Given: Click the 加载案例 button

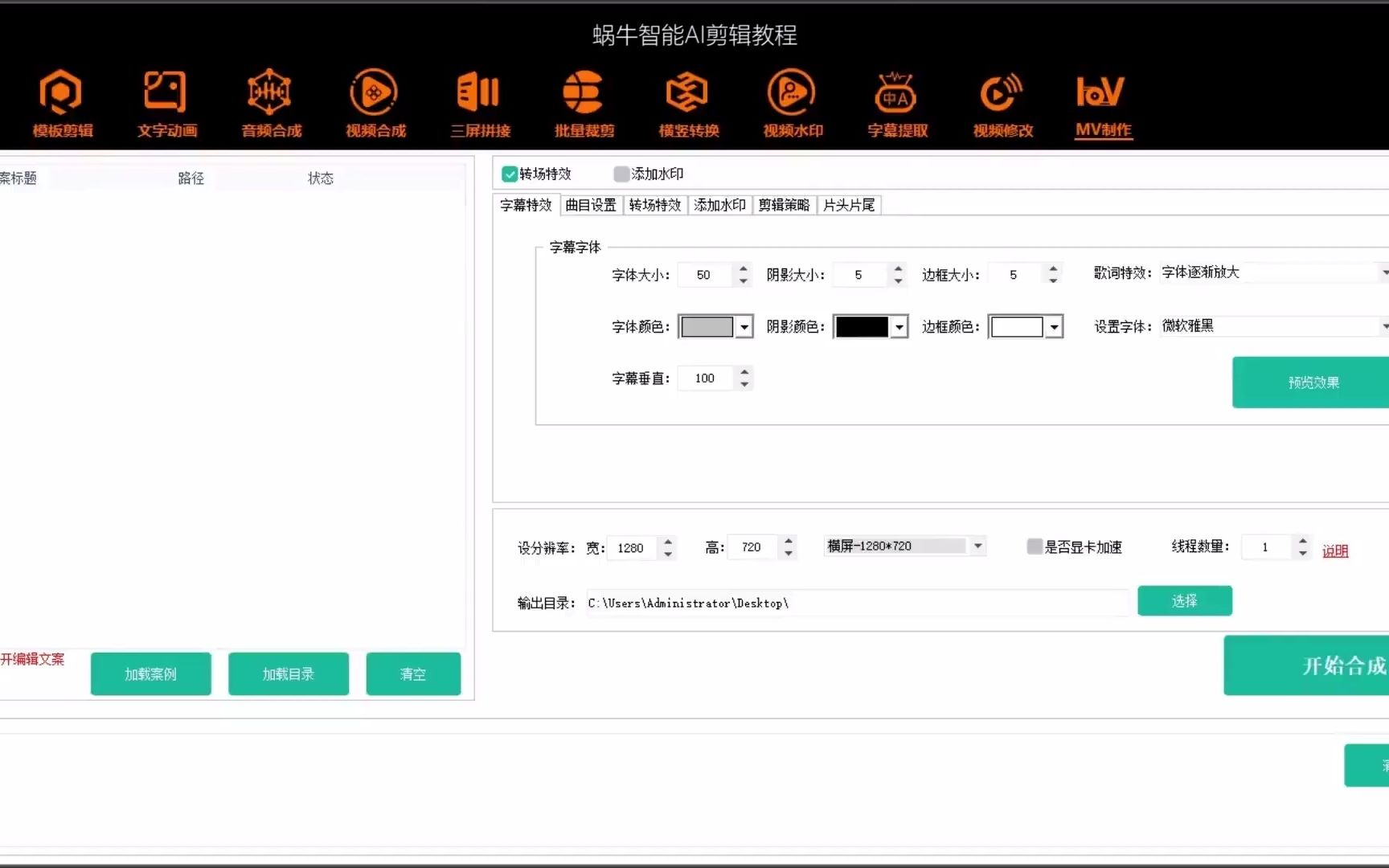Looking at the screenshot, I should (x=151, y=674).
